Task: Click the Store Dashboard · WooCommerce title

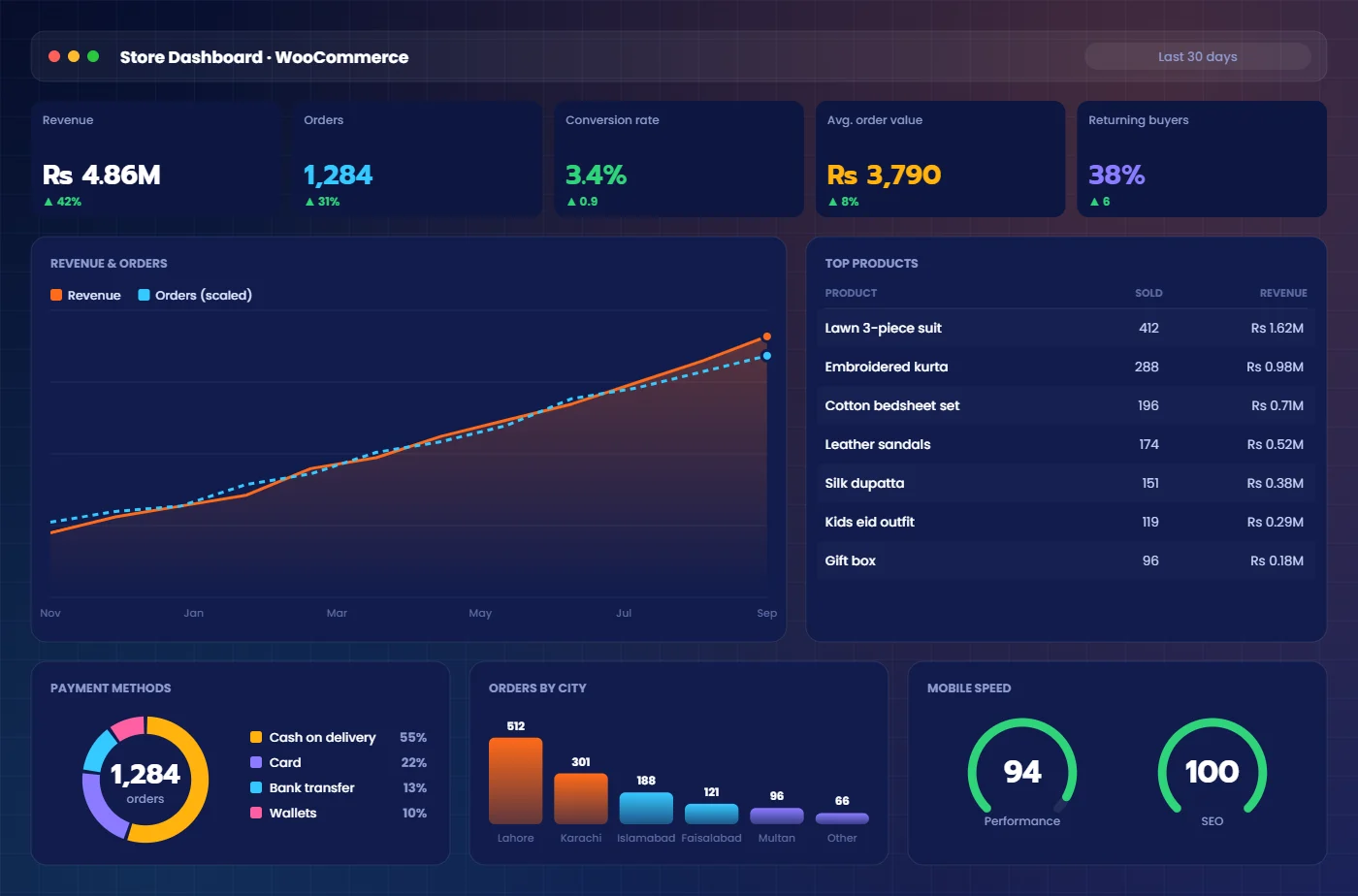Action: tap(264, 57)
